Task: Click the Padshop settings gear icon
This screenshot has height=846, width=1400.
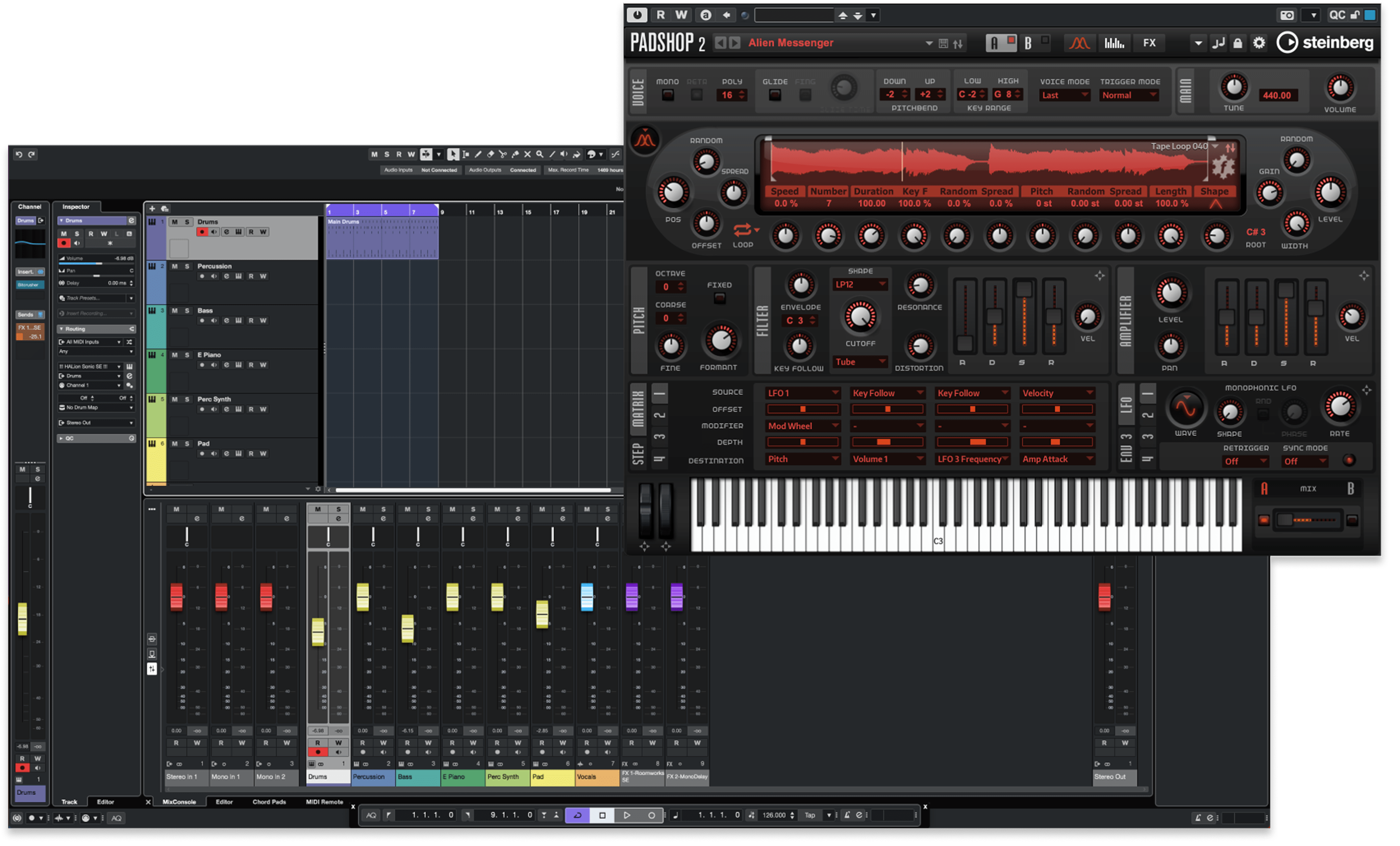Action: (1259, 43)
